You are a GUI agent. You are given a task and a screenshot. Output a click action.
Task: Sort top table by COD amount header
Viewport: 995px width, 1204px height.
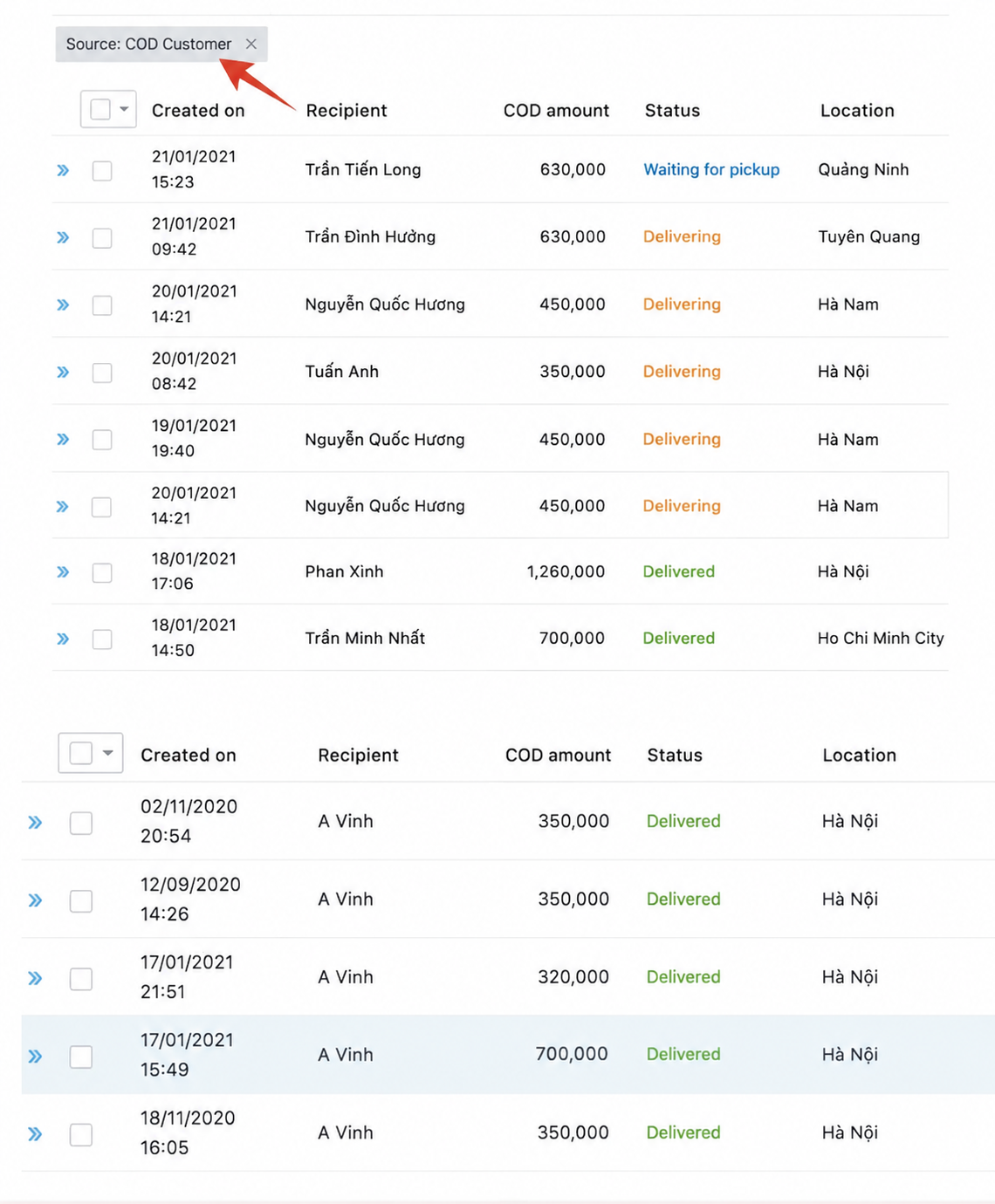556,111
